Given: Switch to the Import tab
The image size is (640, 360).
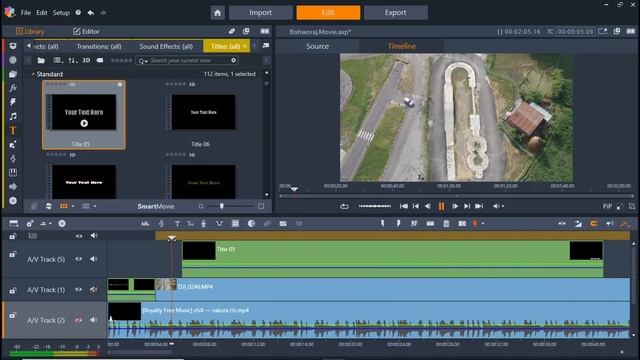Looking at the screenshot, I should click(260, 13).
